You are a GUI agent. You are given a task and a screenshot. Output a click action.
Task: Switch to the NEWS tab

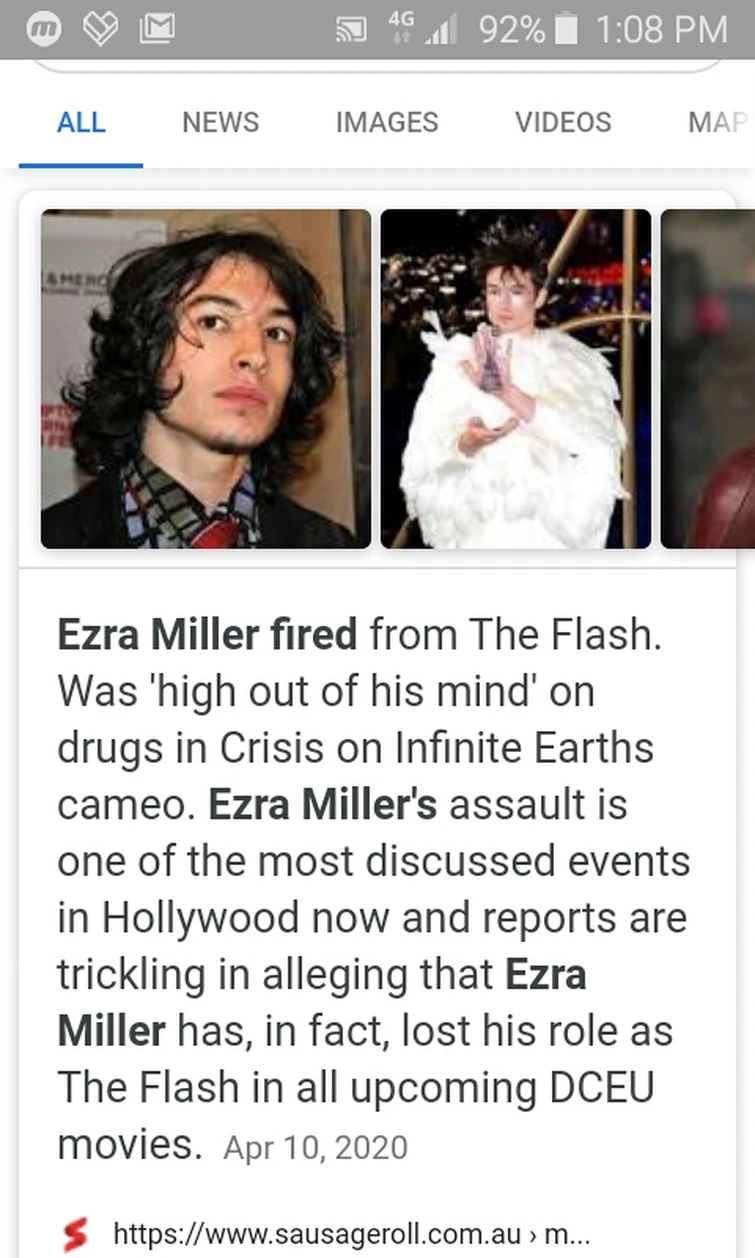point(220,122)
